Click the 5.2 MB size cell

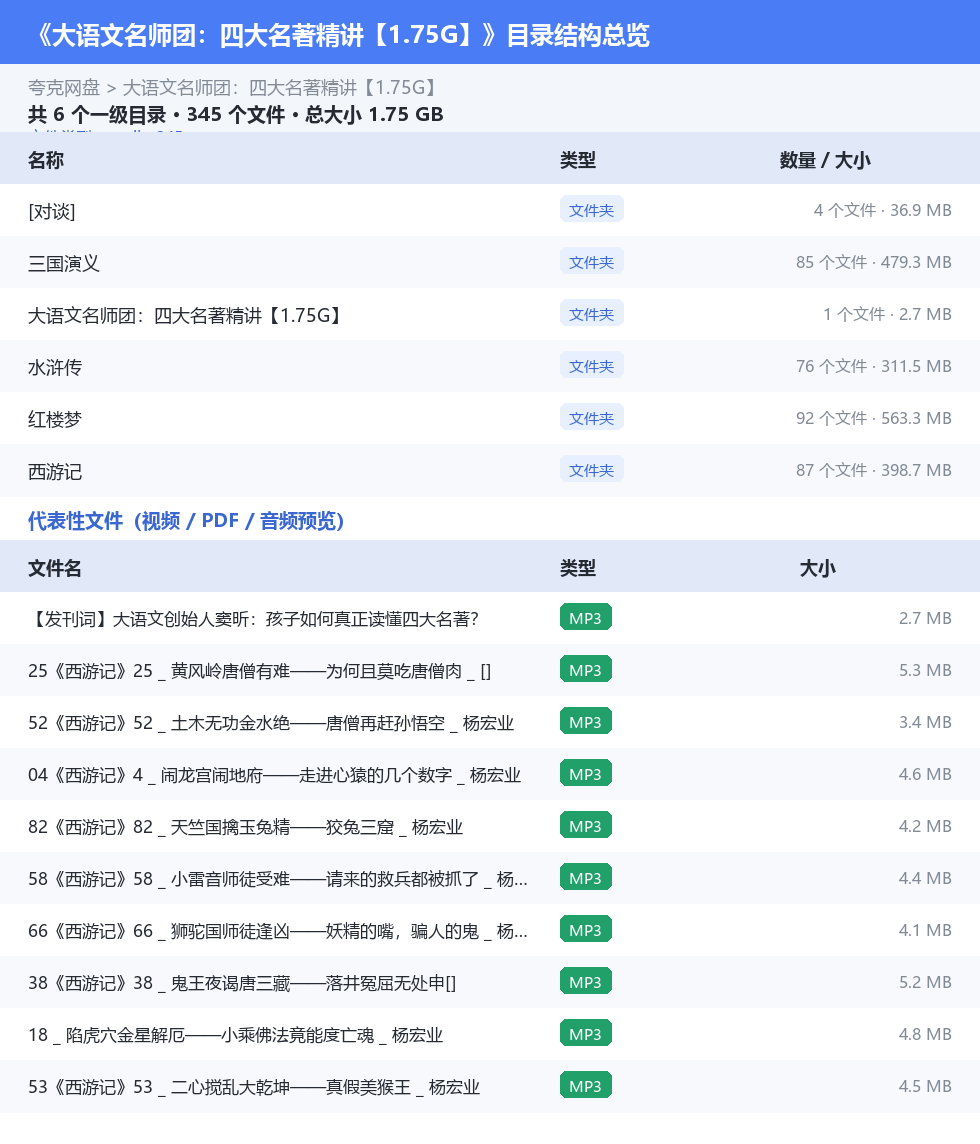click(x=925, y=982)
